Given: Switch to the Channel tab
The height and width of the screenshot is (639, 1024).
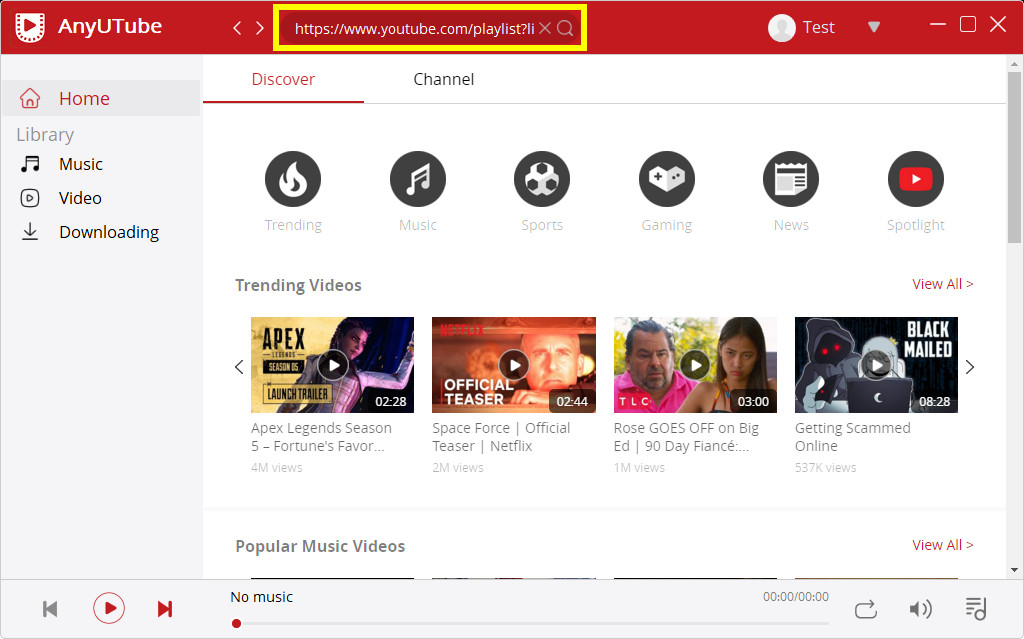Looking at the screenshot, I should click(443, 79).
